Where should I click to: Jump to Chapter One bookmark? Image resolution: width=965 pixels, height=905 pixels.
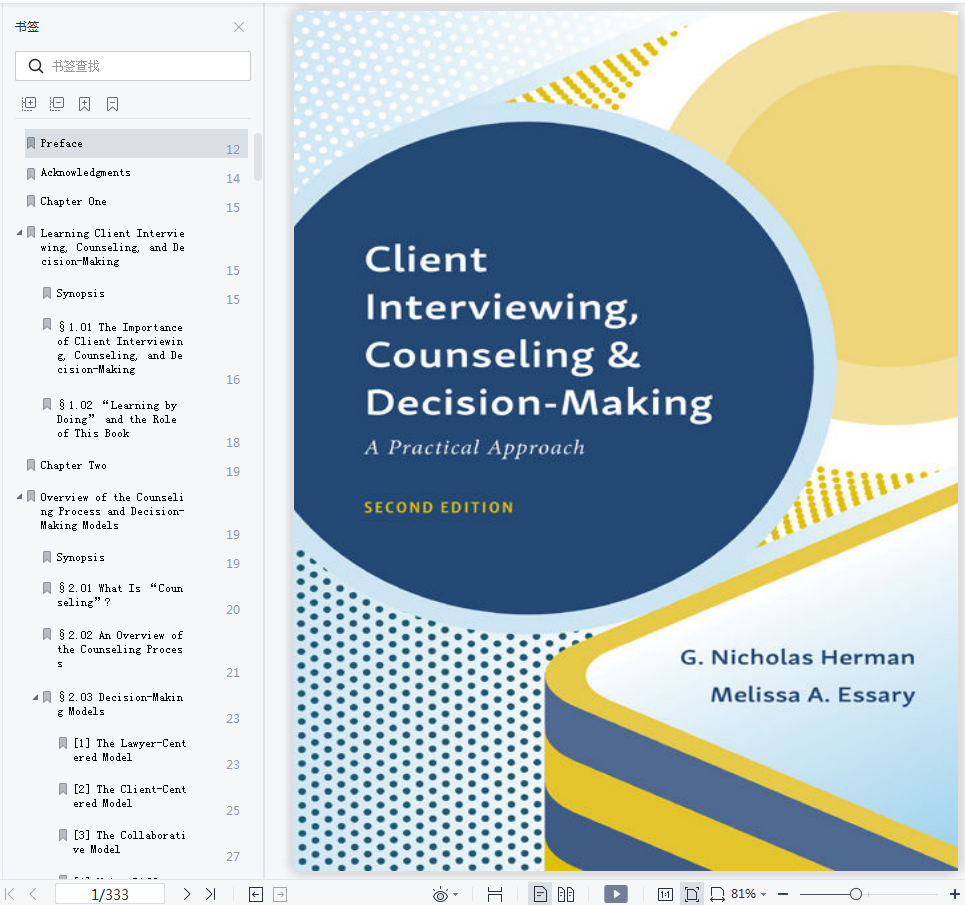tap(73, 202)
